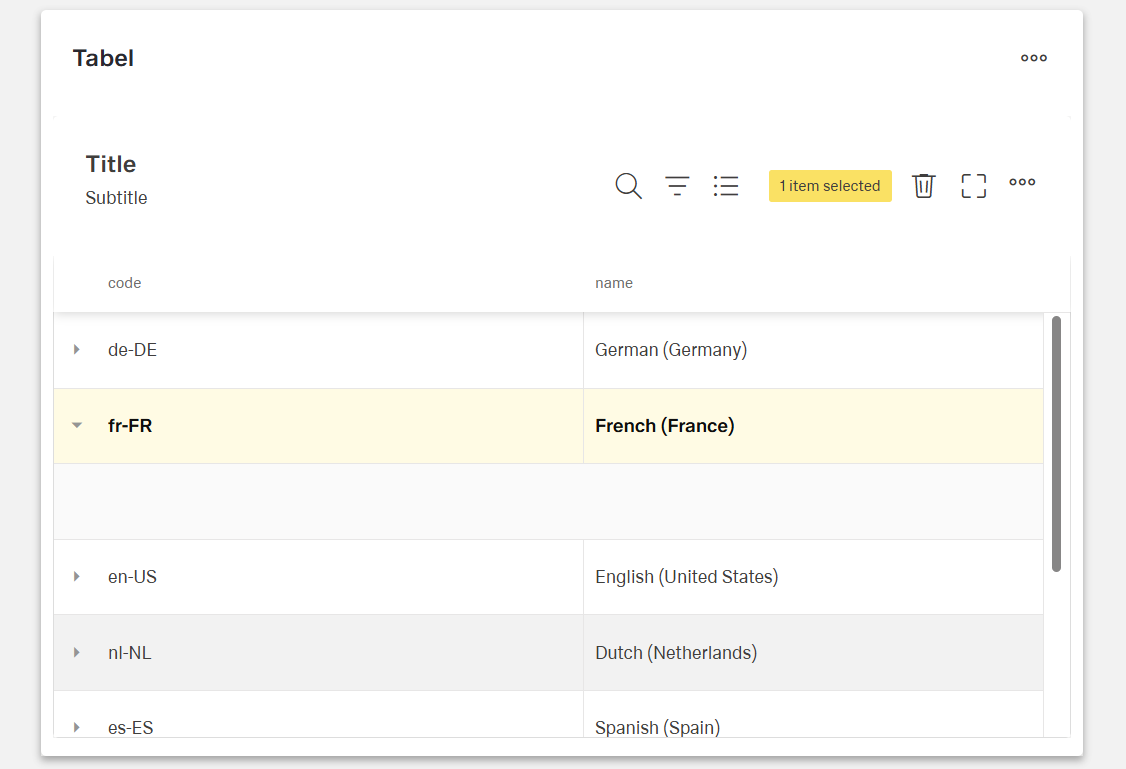Screen dimensions: 1126x769
Task: Expand the es-ES row
Action: click(77, 727)
